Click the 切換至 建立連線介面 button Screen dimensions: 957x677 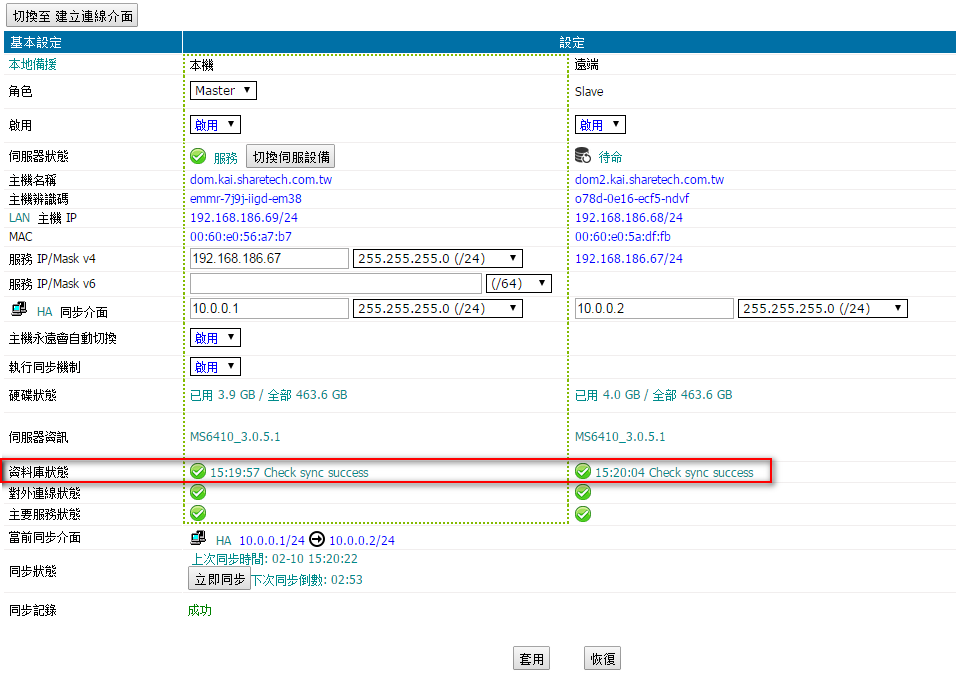pyautogui.click(x=72, y=15)
